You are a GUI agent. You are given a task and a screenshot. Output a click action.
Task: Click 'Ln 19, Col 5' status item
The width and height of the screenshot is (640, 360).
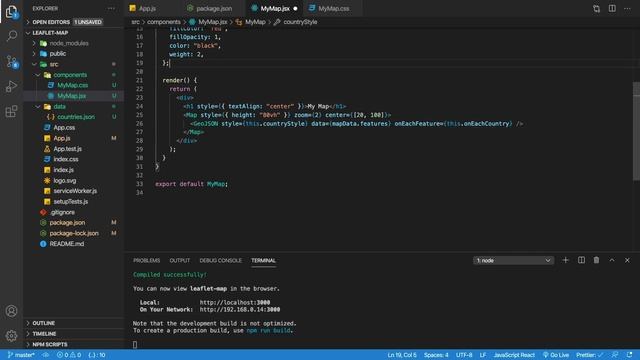402,355
